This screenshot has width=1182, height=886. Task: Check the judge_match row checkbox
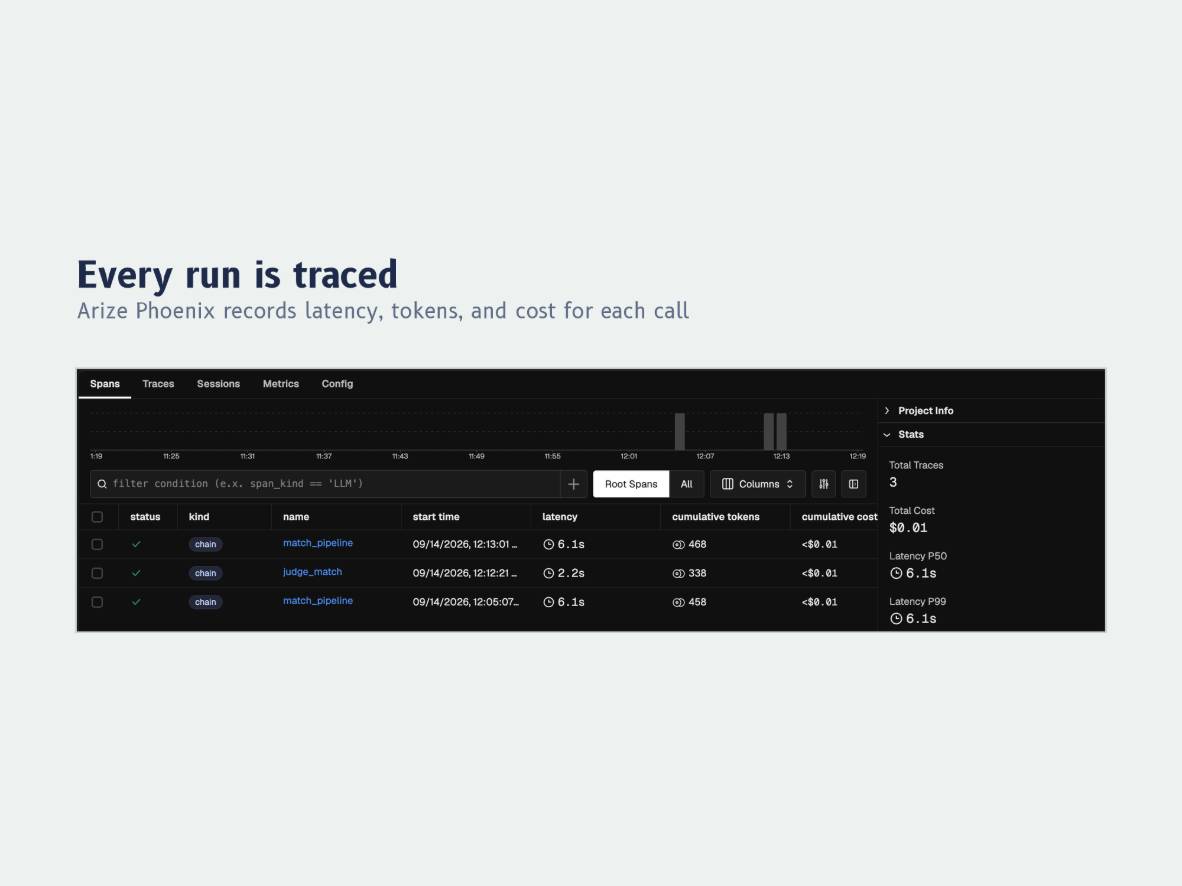97,573
